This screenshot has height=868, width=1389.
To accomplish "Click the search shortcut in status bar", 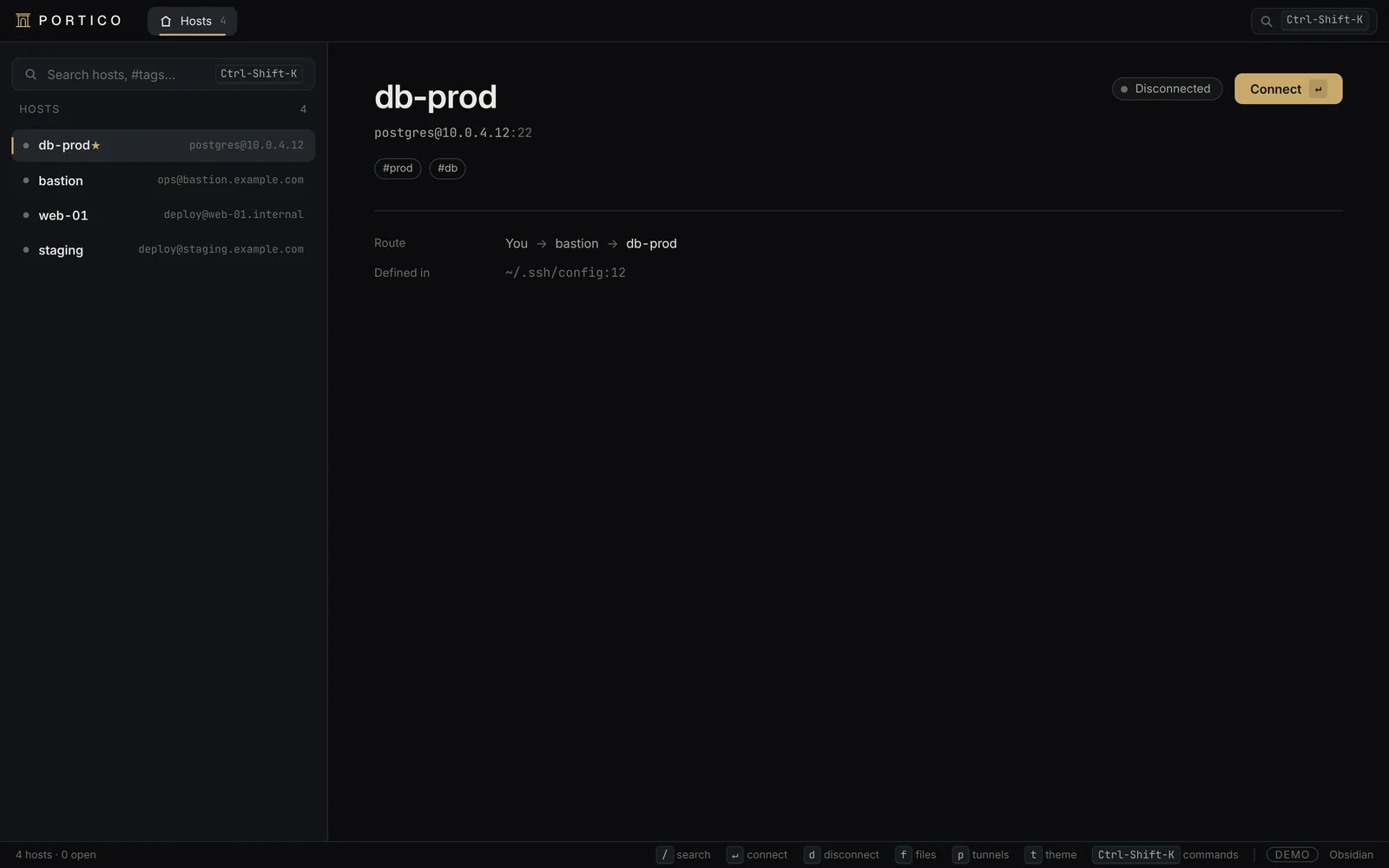I will pos(683,855).
